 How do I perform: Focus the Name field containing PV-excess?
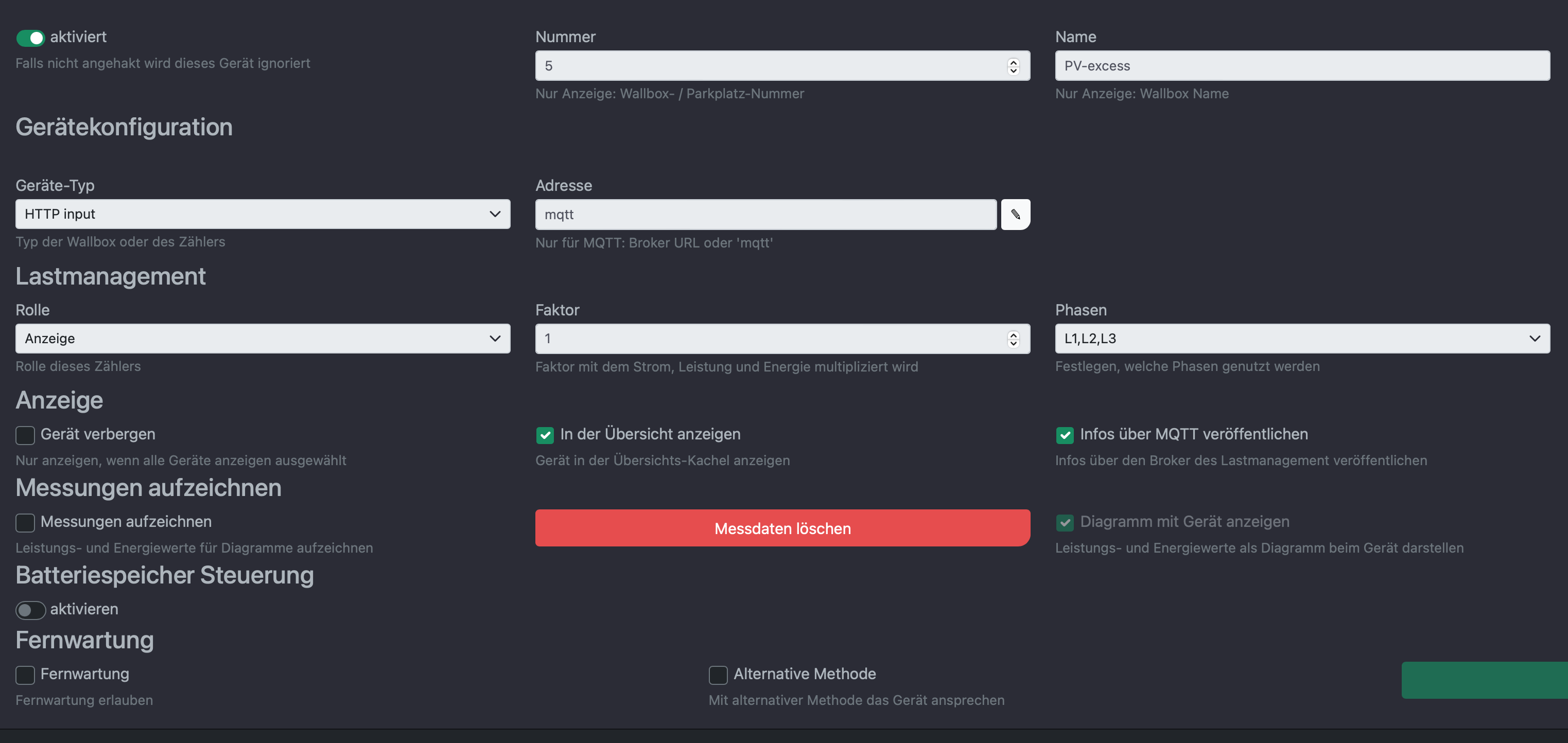(1302, 66)
